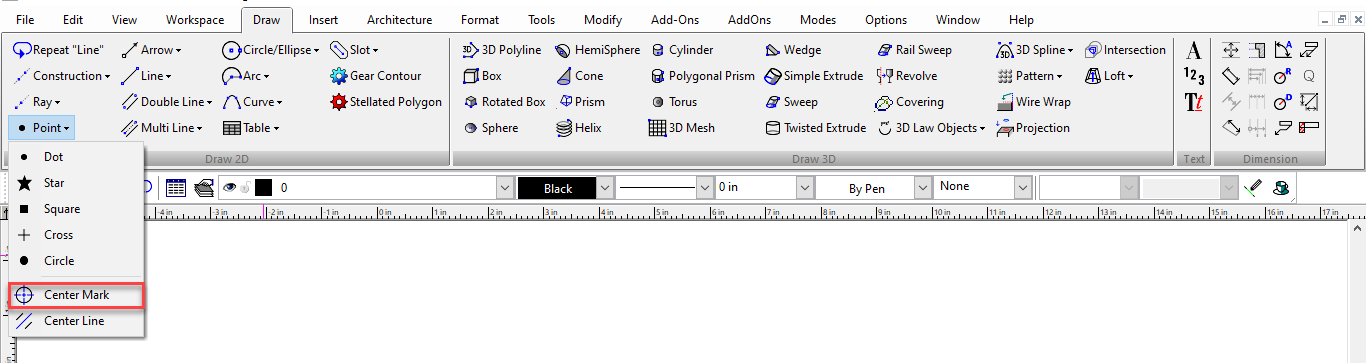The height and width of the screenshot is (363, 1366).
Task: Select the Wire Wrap tool
Action: 1034,102
